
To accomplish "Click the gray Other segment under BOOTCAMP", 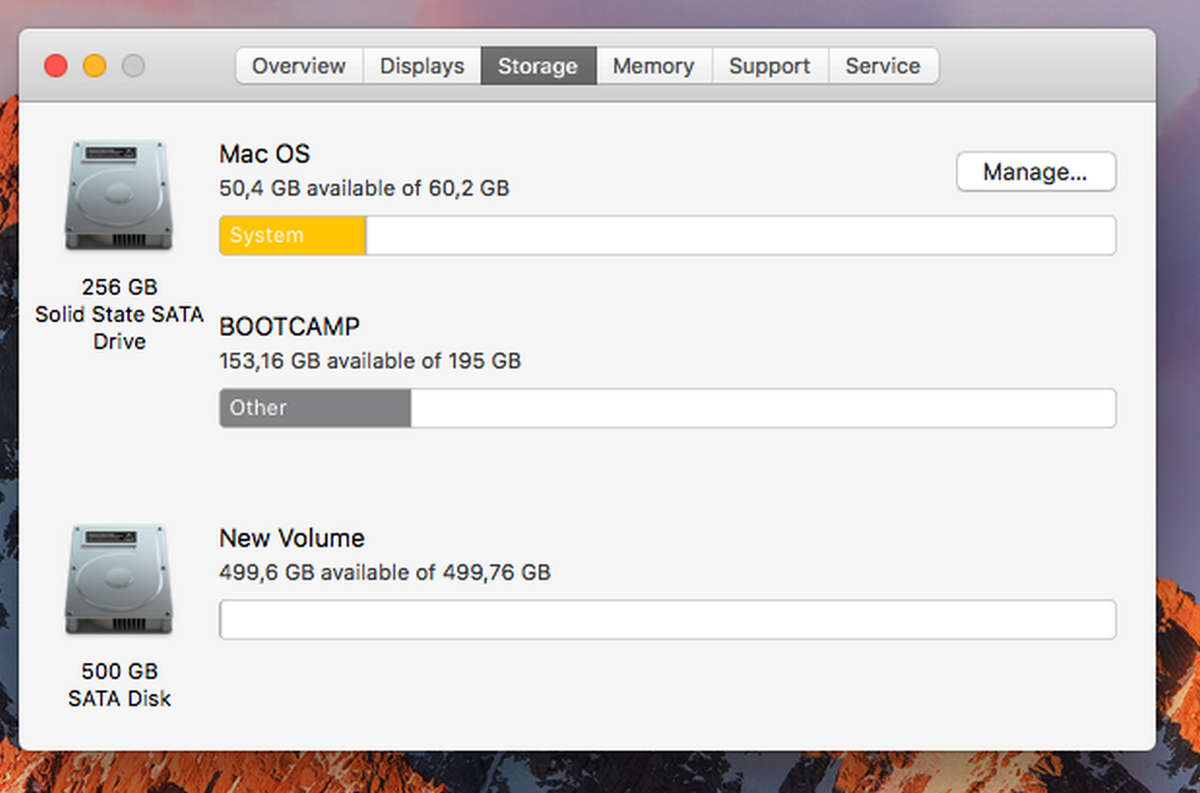I will coord(313,408).
